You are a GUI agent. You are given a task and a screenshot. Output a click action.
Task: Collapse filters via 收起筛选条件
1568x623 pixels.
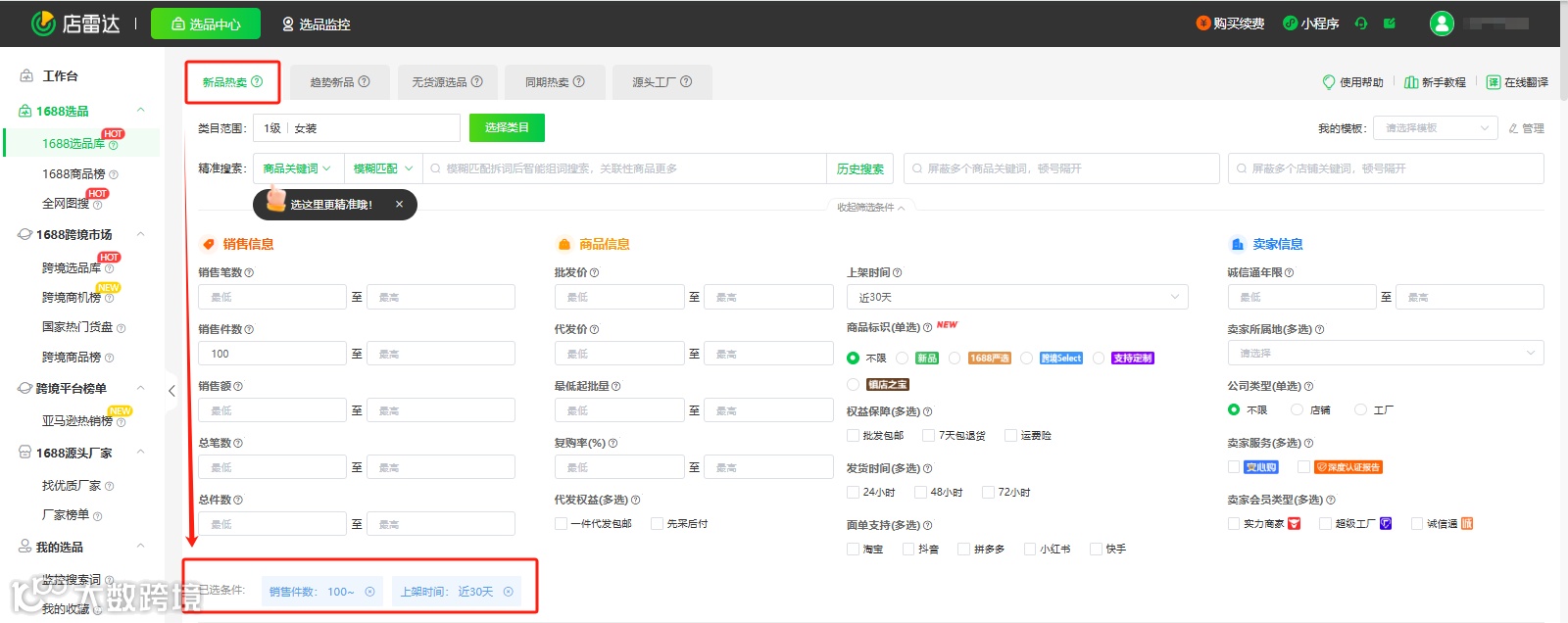tap(870, 208)
